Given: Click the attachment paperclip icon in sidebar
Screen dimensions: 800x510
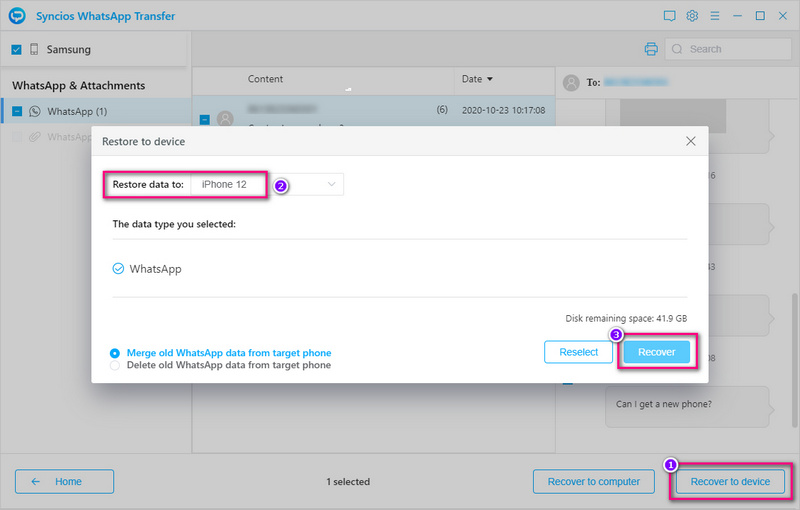Looking at the screenshot, I should (35, 137).
